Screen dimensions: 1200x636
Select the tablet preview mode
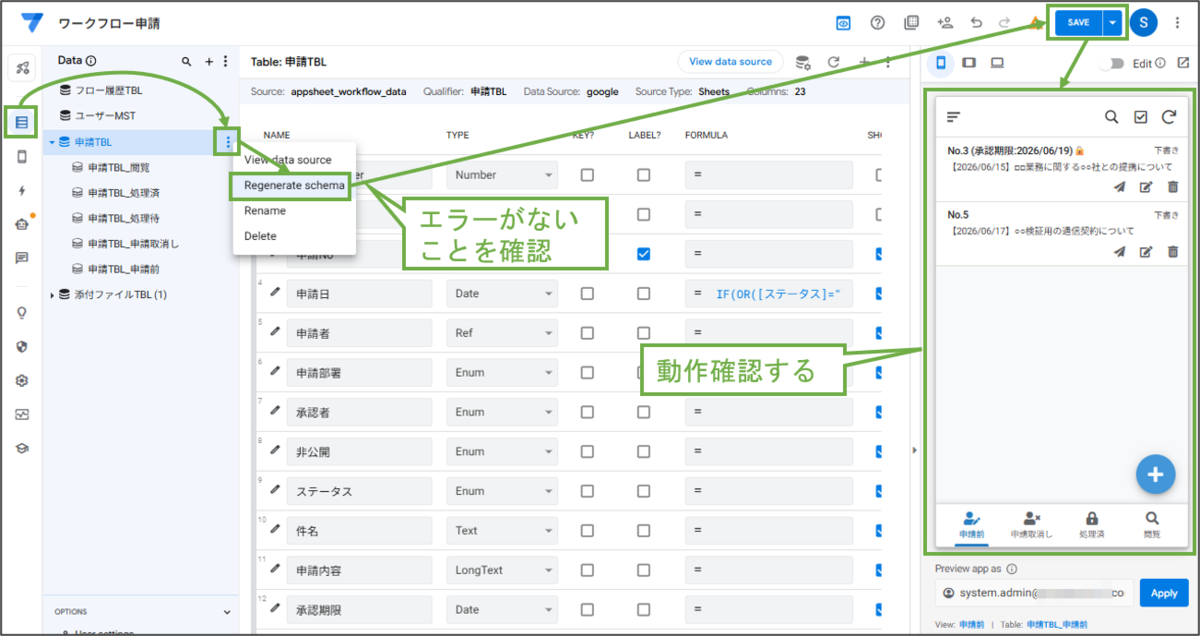(969, 63)
